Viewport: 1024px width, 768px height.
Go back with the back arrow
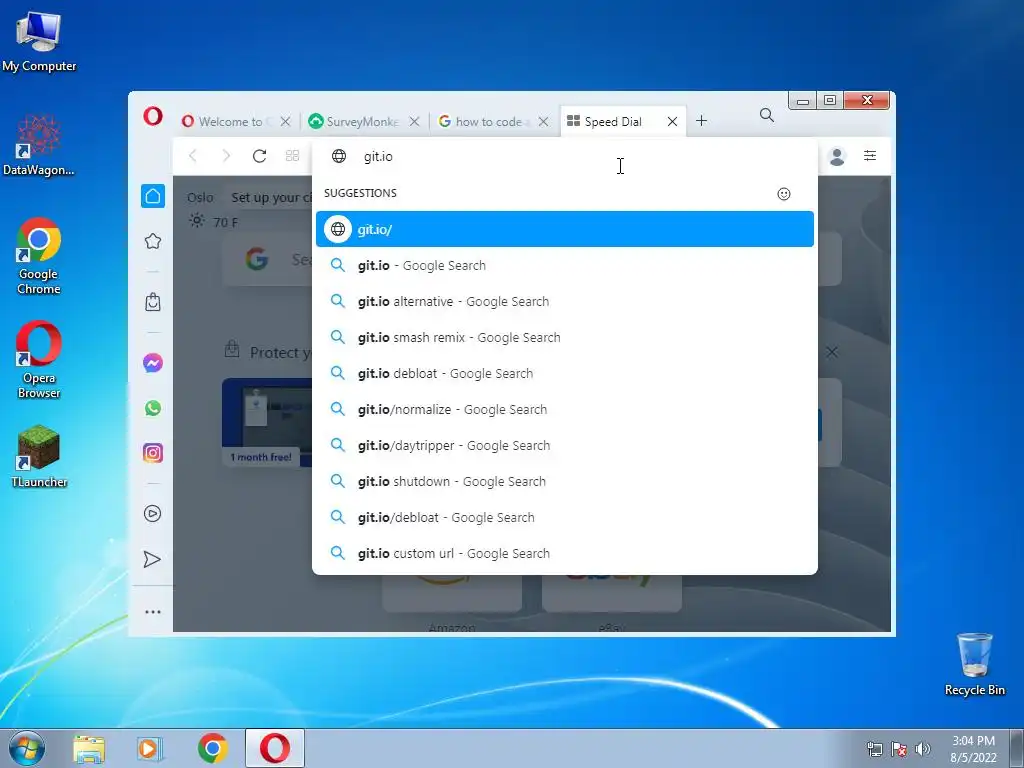193,156
